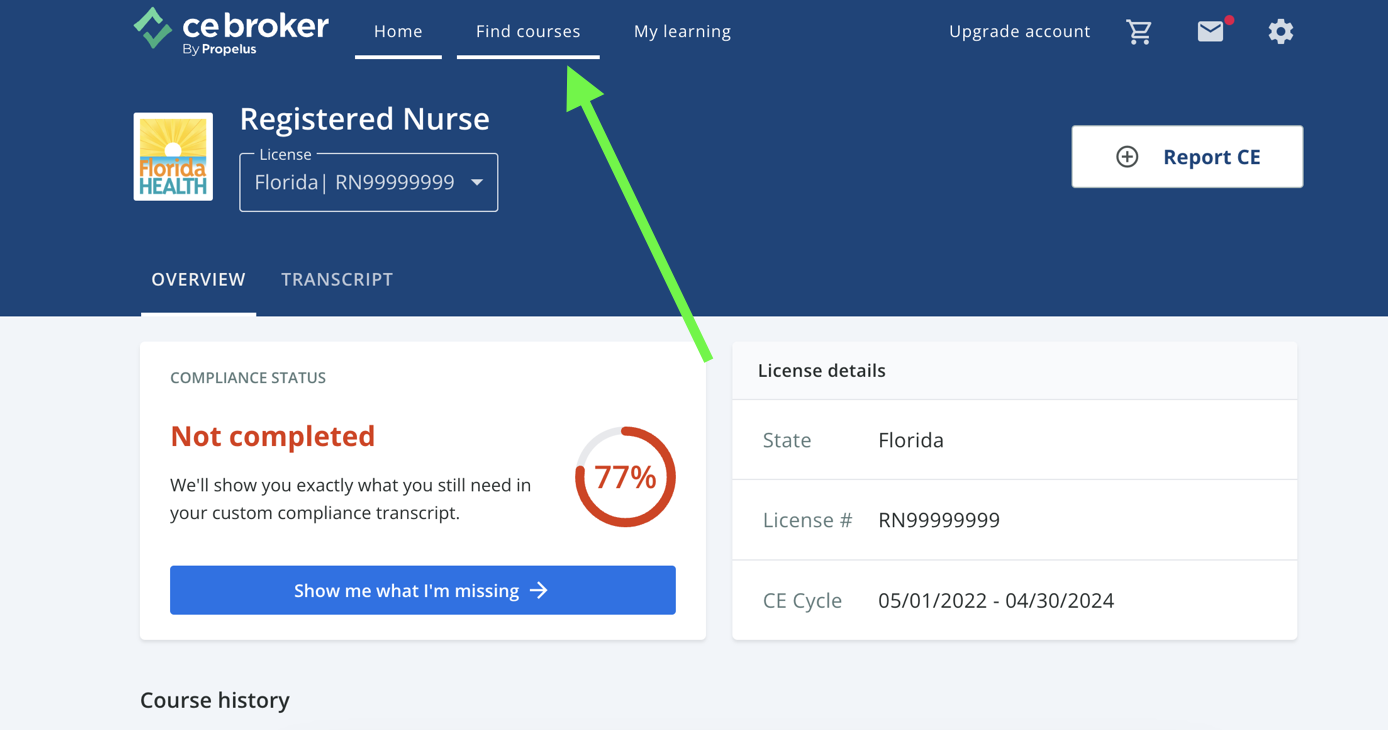
Task: Click the CE Cycle date range
Action: (995, 601)
